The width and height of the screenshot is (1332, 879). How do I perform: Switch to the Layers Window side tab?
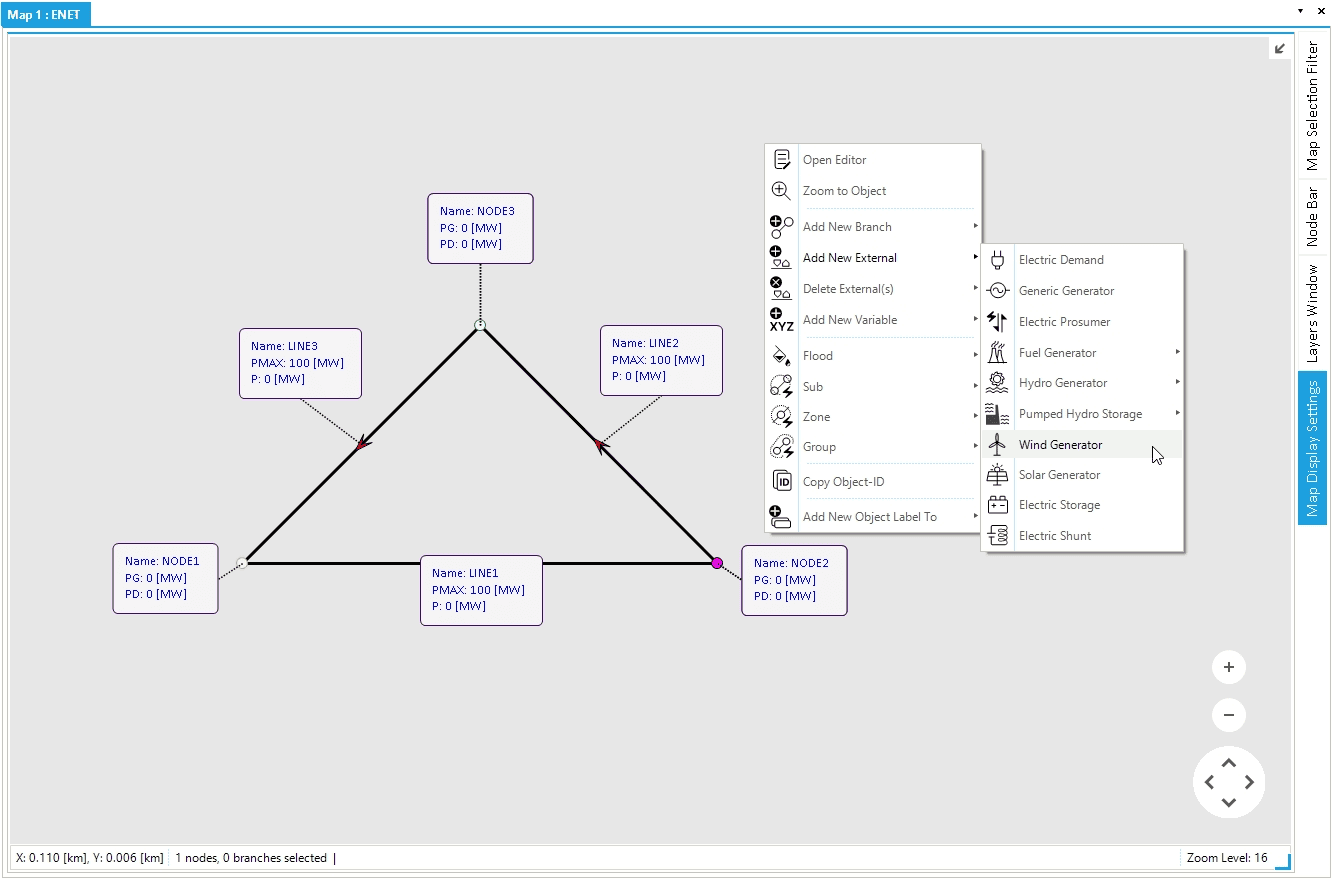point(1313,313)
